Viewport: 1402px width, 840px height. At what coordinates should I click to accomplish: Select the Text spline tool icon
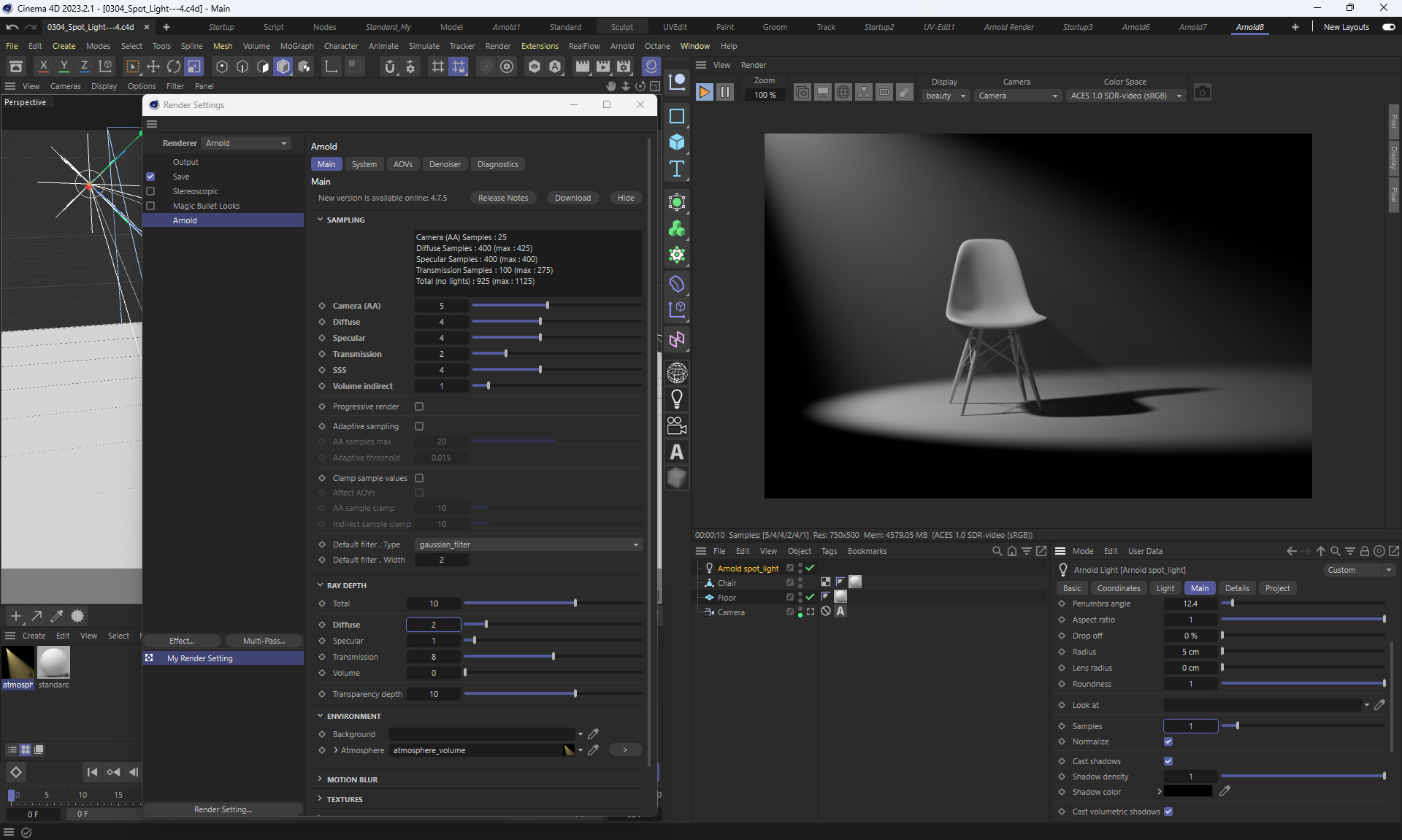677,169
